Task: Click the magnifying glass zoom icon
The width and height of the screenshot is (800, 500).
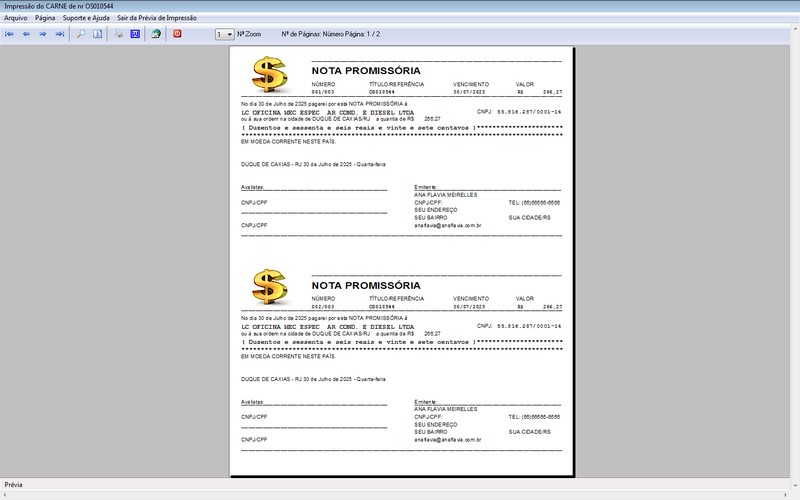Action: pyautogui.click(x=81, y=34)
